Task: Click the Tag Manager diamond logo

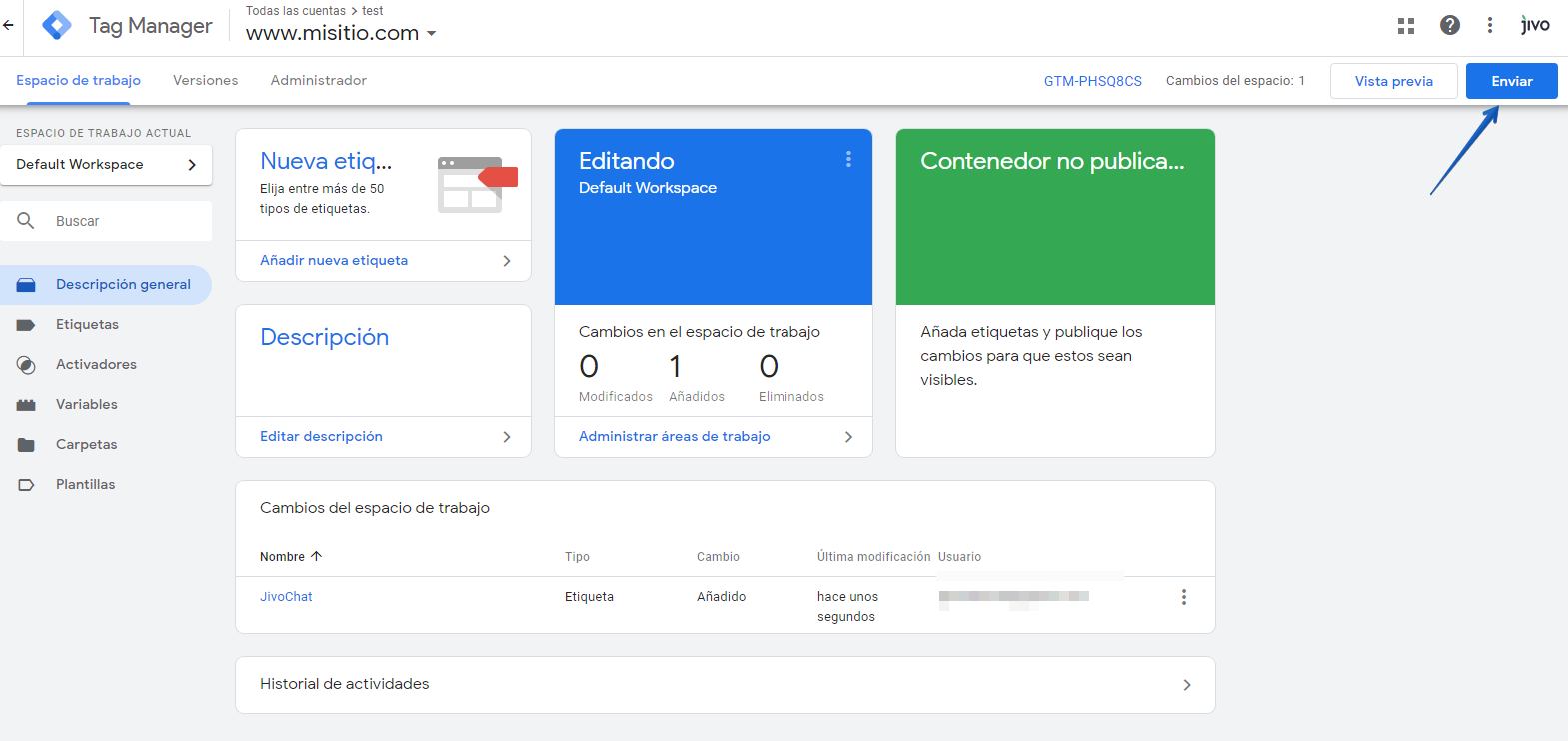Action: (57, 25)
